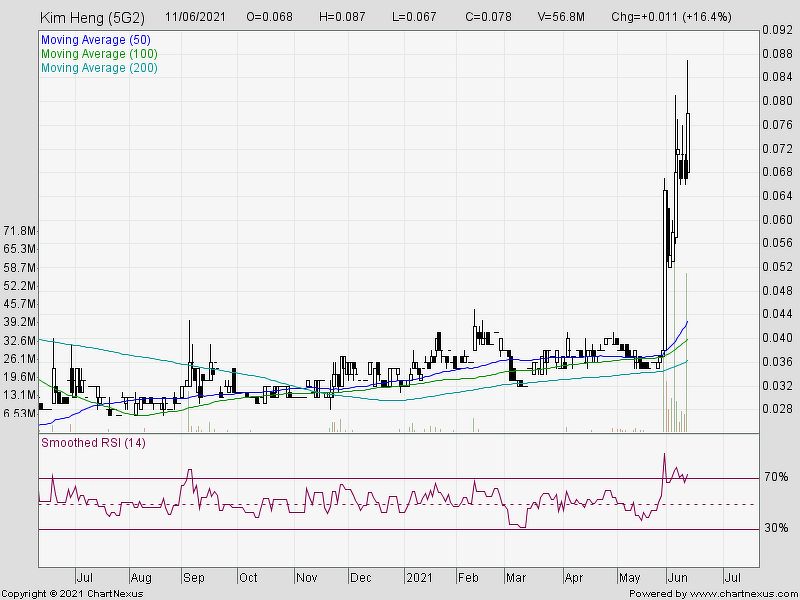Click price axis label '0.084'
Screen dimensions: 800x600
point(777,77)
